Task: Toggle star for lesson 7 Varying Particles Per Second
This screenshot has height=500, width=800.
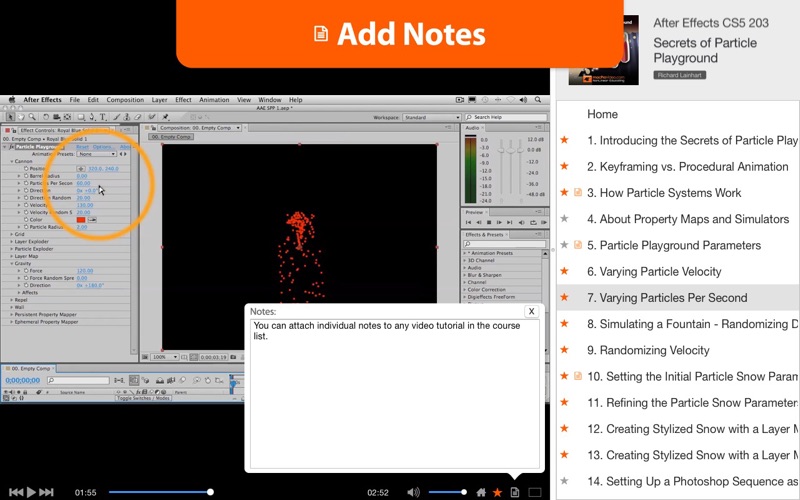Action: pos(564,297)
